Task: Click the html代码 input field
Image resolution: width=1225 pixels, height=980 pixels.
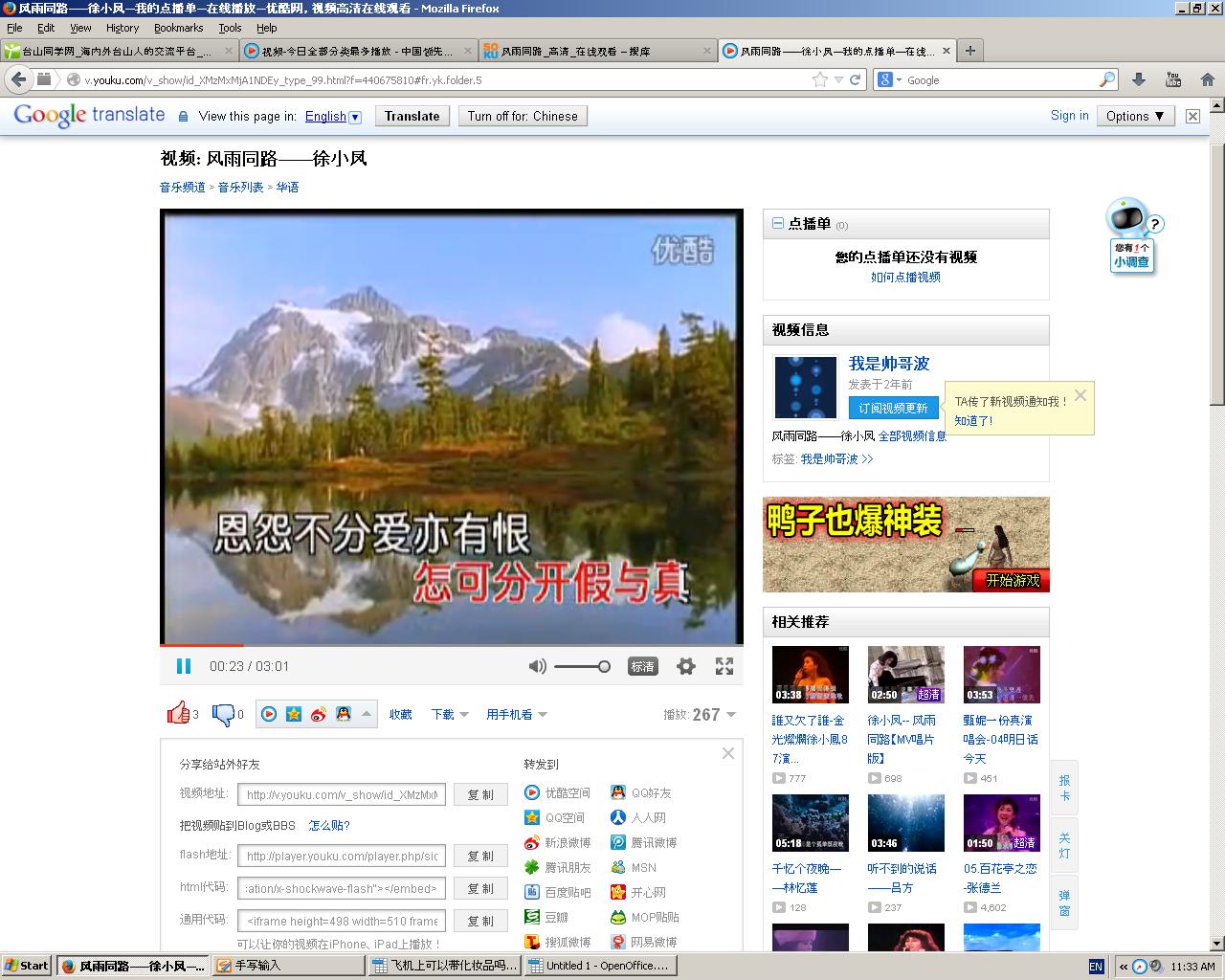Action: [342, 888]
